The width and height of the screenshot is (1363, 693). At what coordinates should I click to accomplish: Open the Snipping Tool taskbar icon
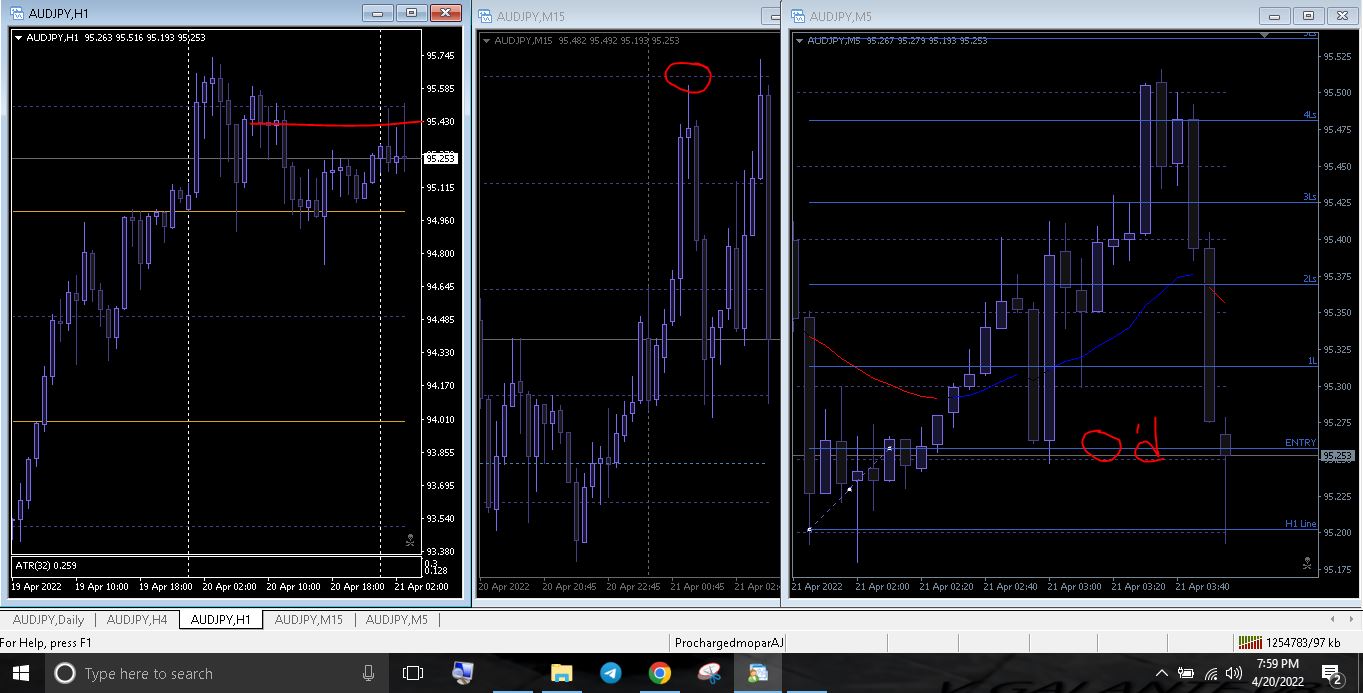pos(708,673)
